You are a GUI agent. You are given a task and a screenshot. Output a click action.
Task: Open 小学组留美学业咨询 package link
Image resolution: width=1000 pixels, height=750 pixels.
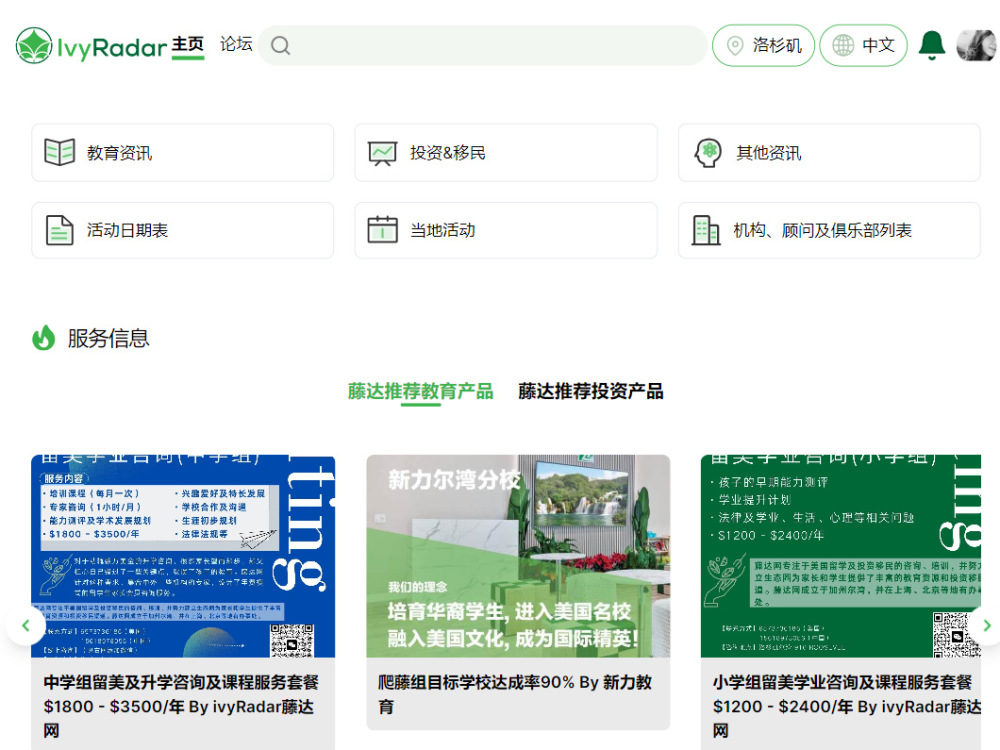[847, 707]
